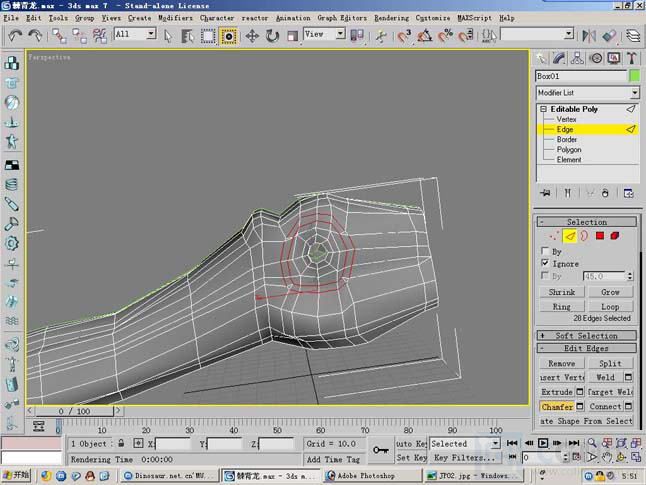This screenshot has width=646, height=485.
Task: Collapse the Edit Edges rollout
Action: [x=586, y=348]
